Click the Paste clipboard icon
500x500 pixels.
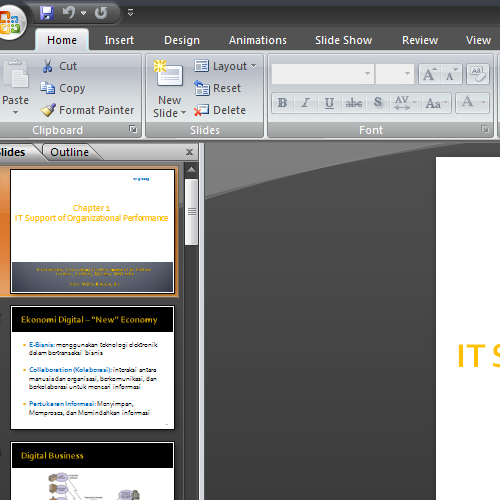coord(16,73)
